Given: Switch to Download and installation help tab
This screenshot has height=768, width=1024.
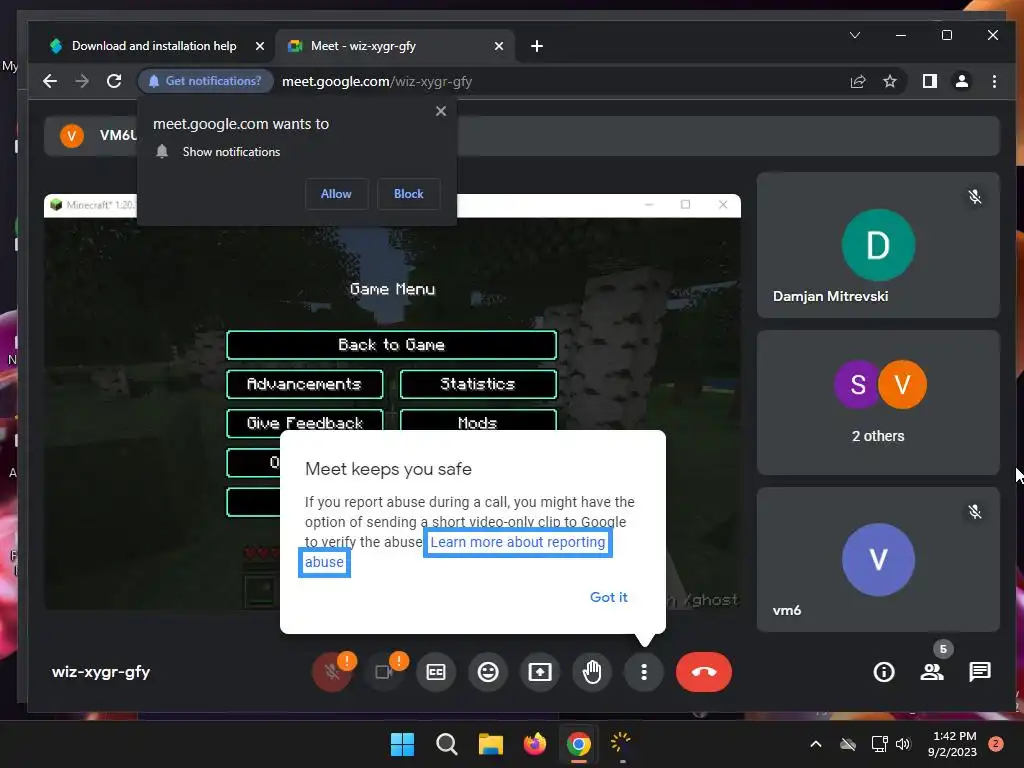Looking at the screenshot, I should pos(154,46).
